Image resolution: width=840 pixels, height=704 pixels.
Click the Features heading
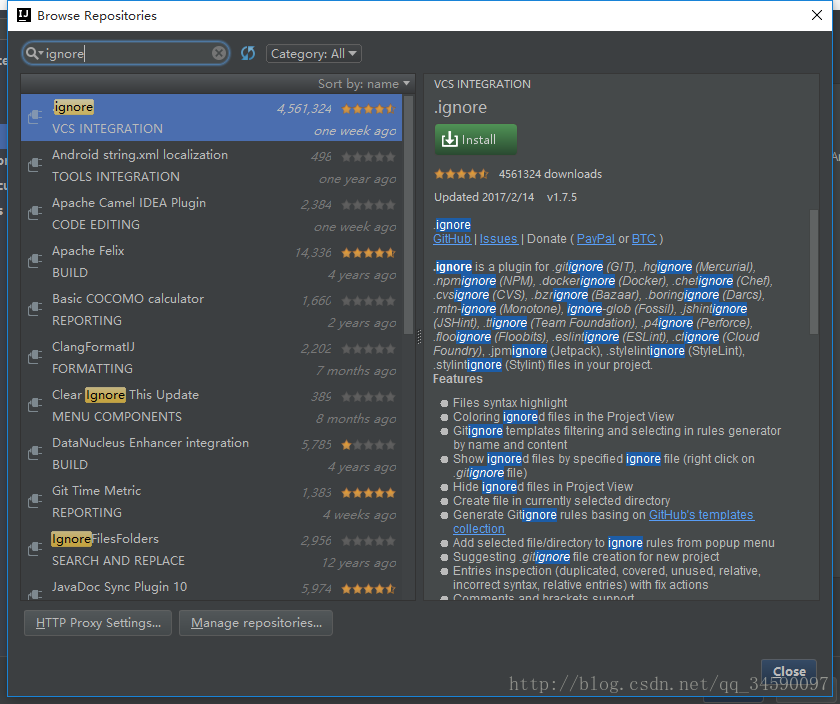pyautogui.click(x=458, y=379)
